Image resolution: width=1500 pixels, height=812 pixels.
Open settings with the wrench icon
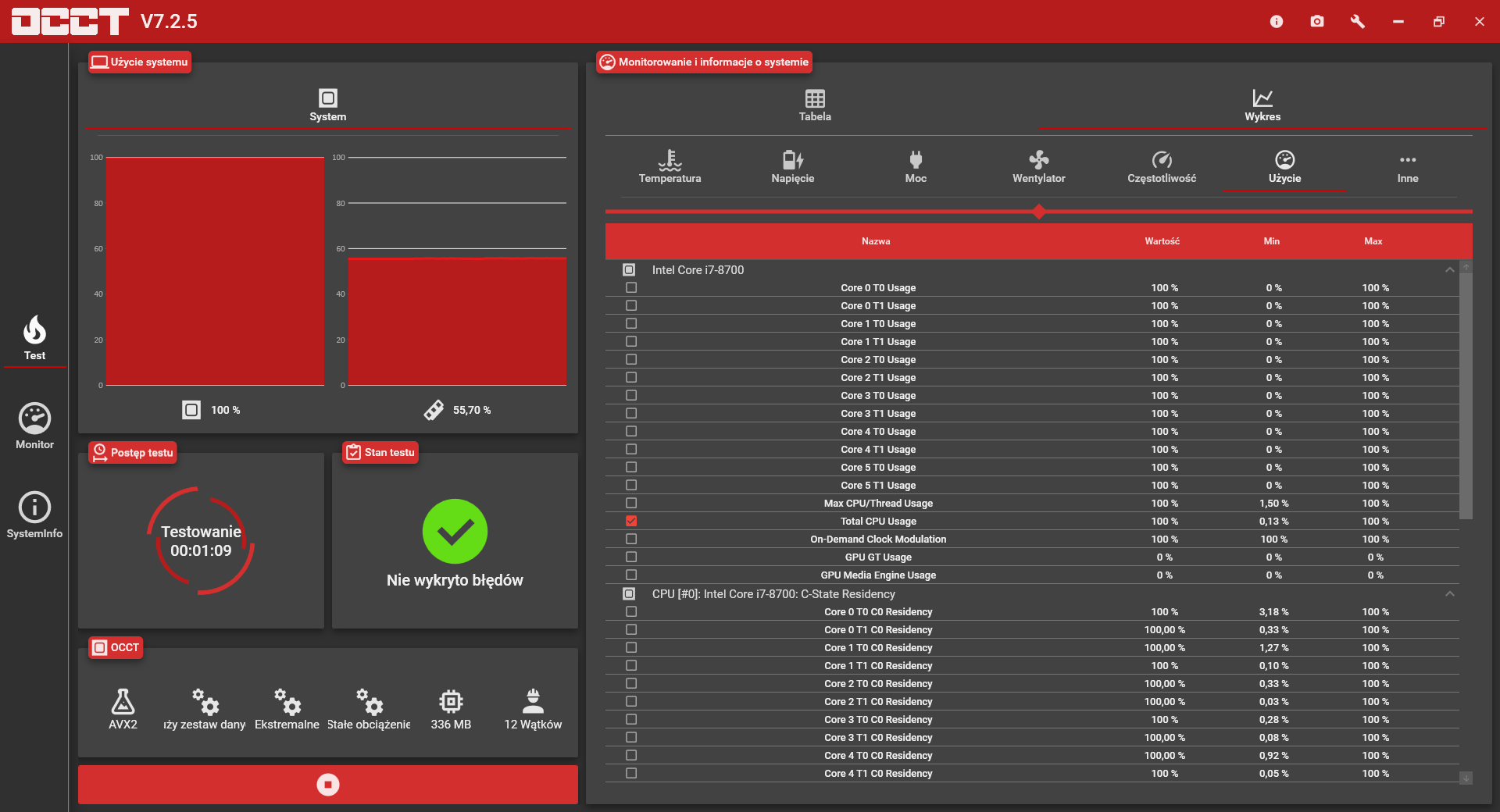coord(1358,21)
